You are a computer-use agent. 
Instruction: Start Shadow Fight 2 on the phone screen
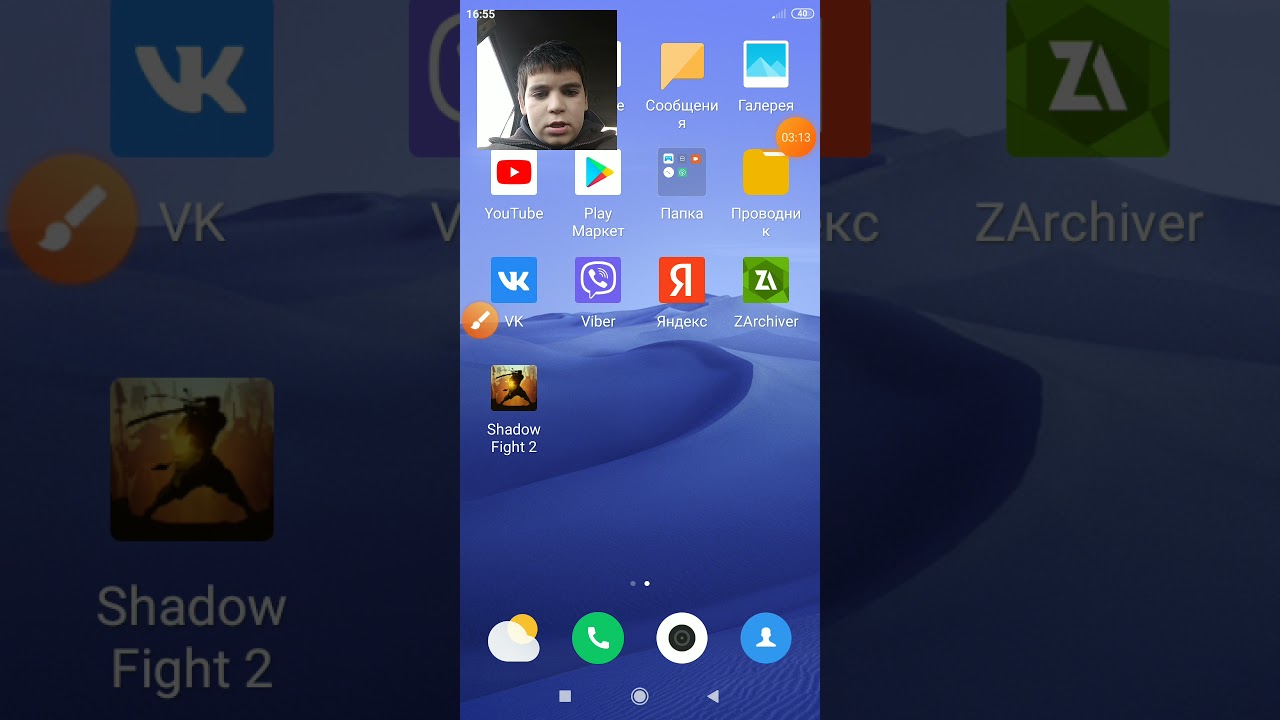[x=514, y=388]
